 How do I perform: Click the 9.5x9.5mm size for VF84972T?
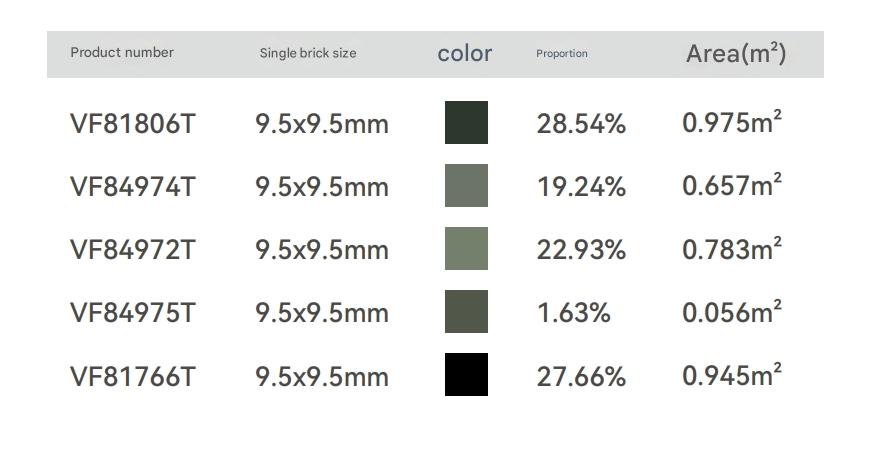coord(322,250)
